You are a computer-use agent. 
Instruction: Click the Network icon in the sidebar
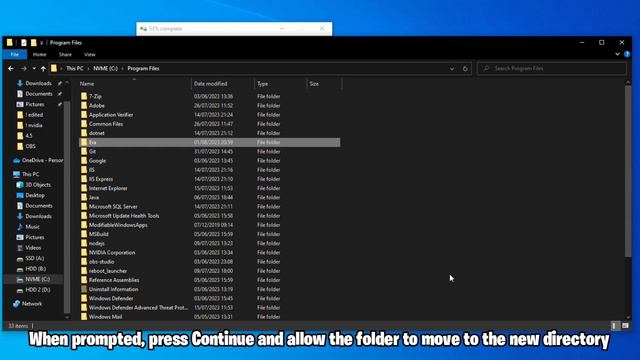tap(16, 304)
